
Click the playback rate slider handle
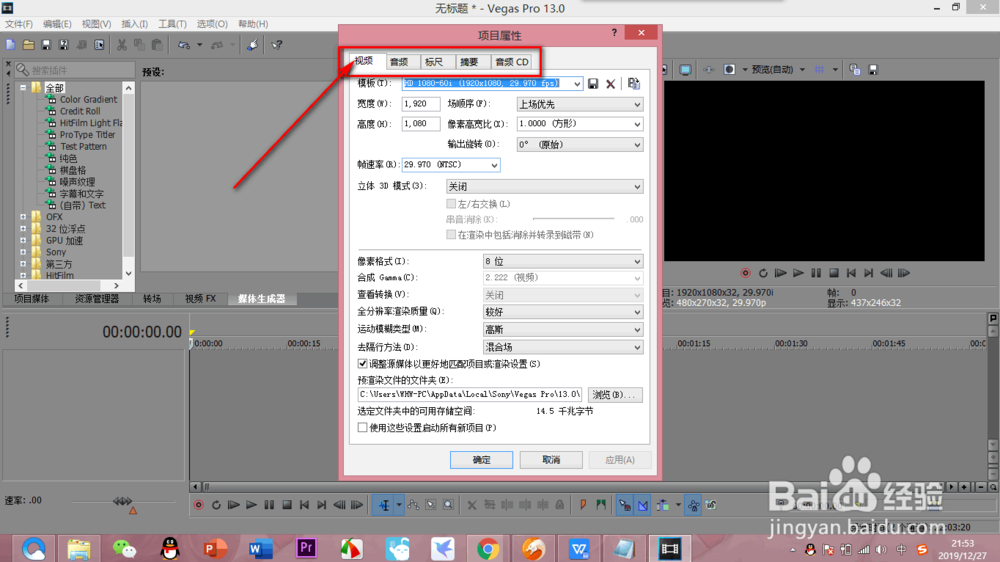click(x=133, y=510)
